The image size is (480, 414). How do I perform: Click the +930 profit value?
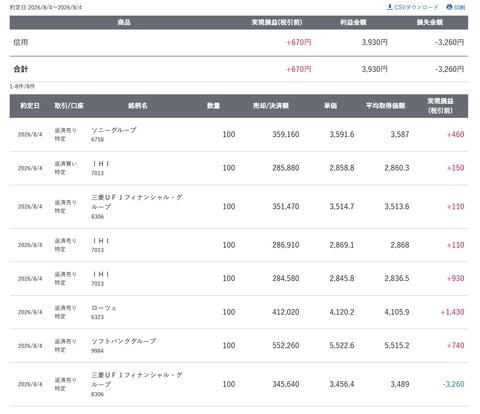pyautogui.click(x=455, y=278)
